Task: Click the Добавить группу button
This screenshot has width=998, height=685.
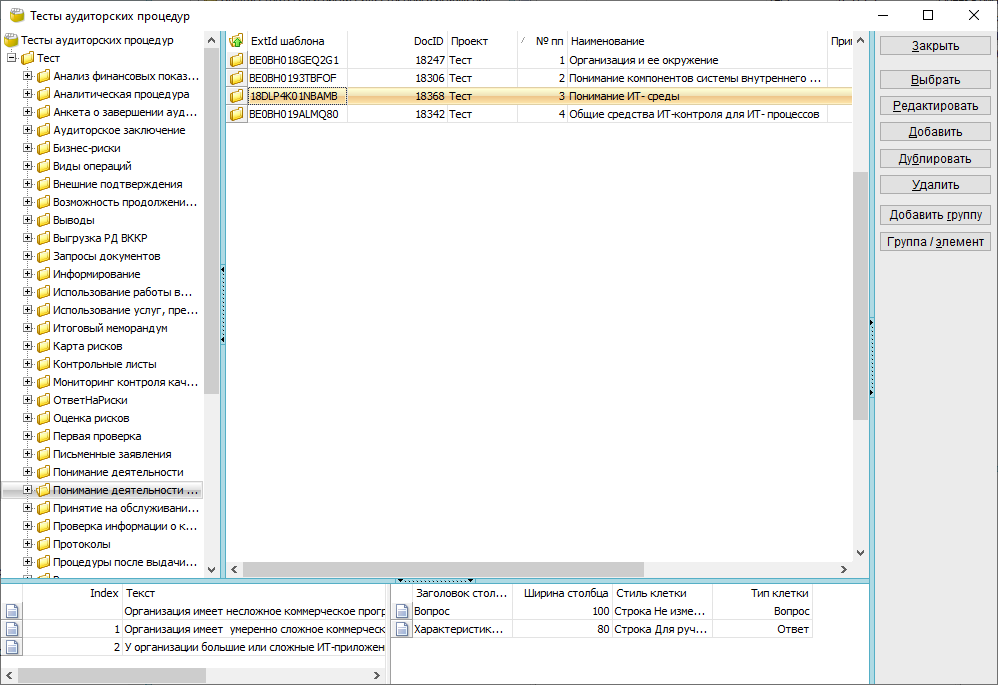Action: (x=935, y=215)
